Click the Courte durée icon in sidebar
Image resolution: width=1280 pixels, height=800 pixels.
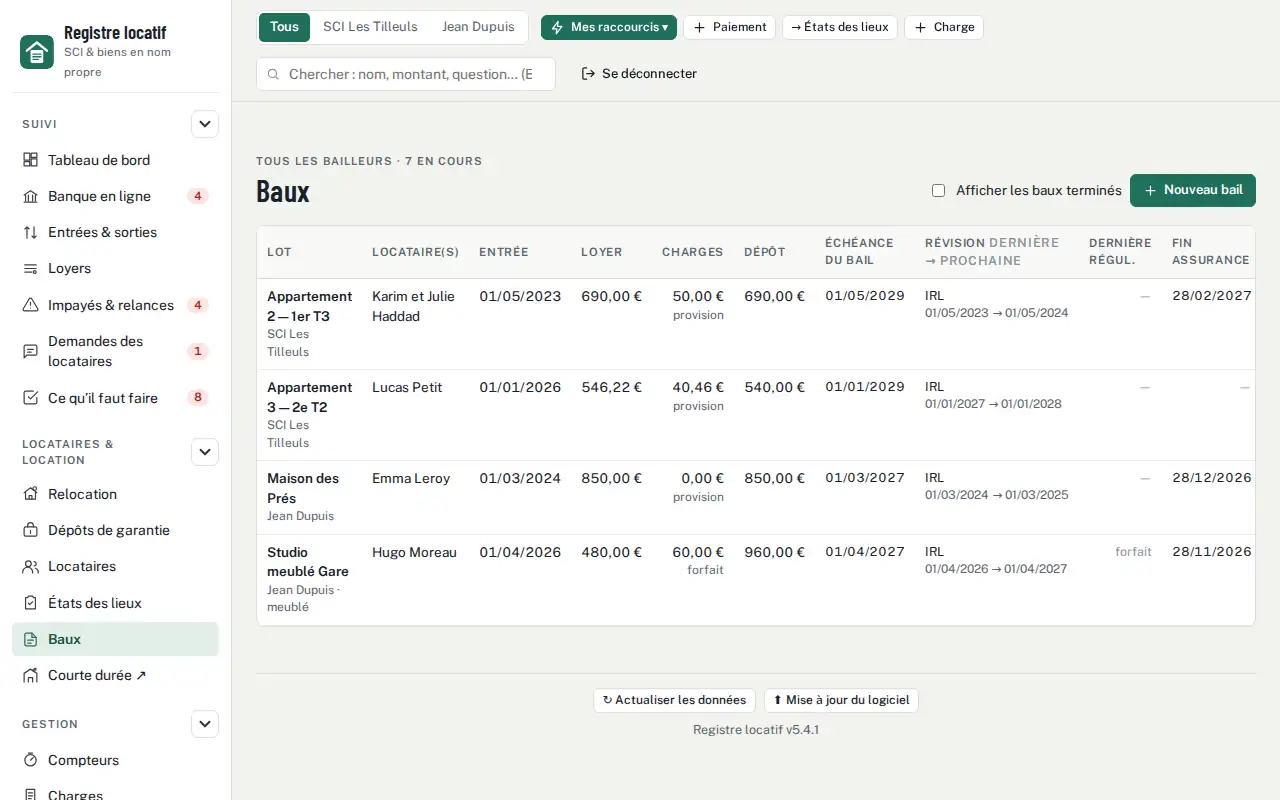tap(30, 675)
